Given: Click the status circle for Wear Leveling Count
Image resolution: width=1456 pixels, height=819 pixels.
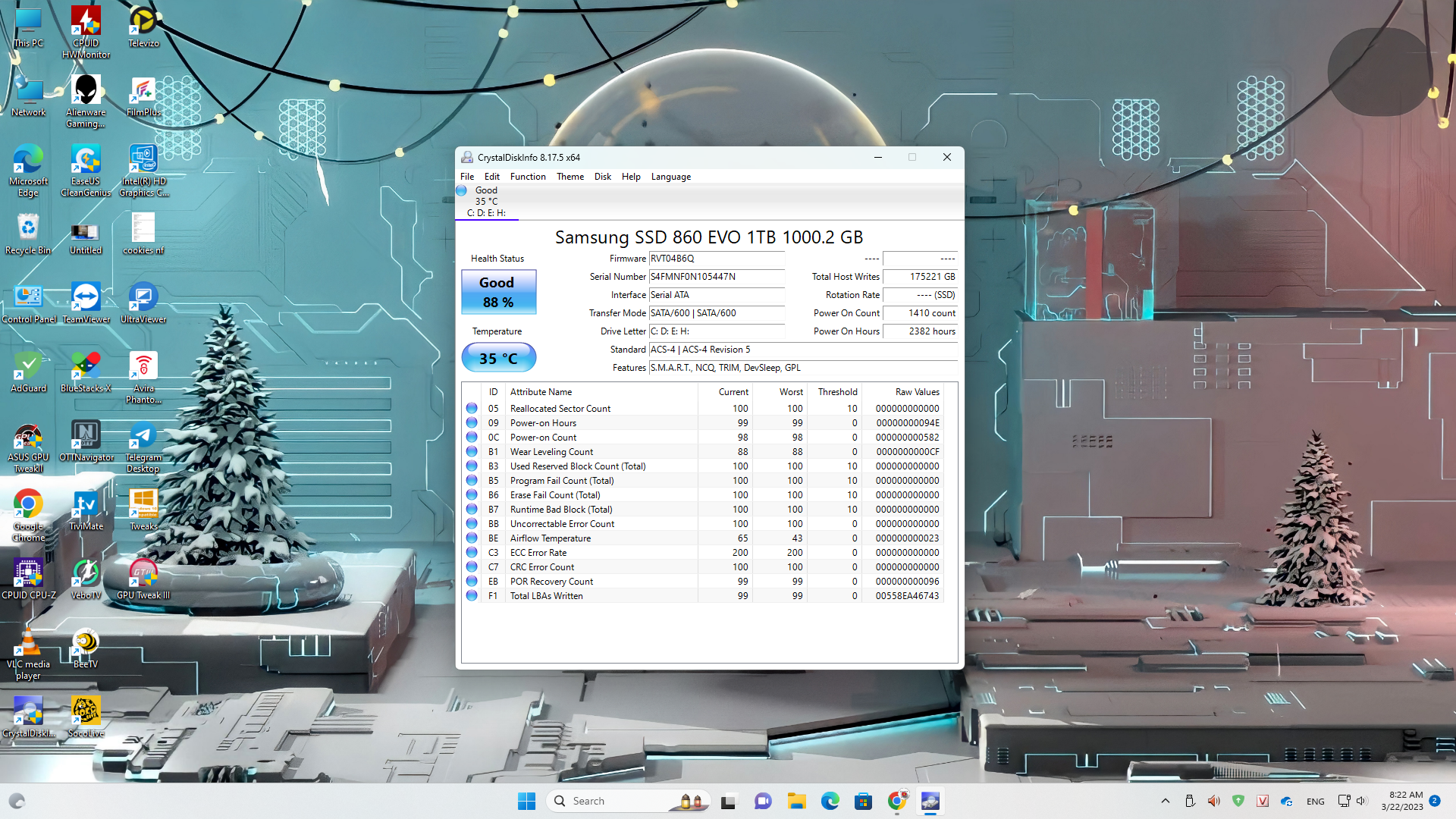Looking at the screenshot, I should 472,451.
